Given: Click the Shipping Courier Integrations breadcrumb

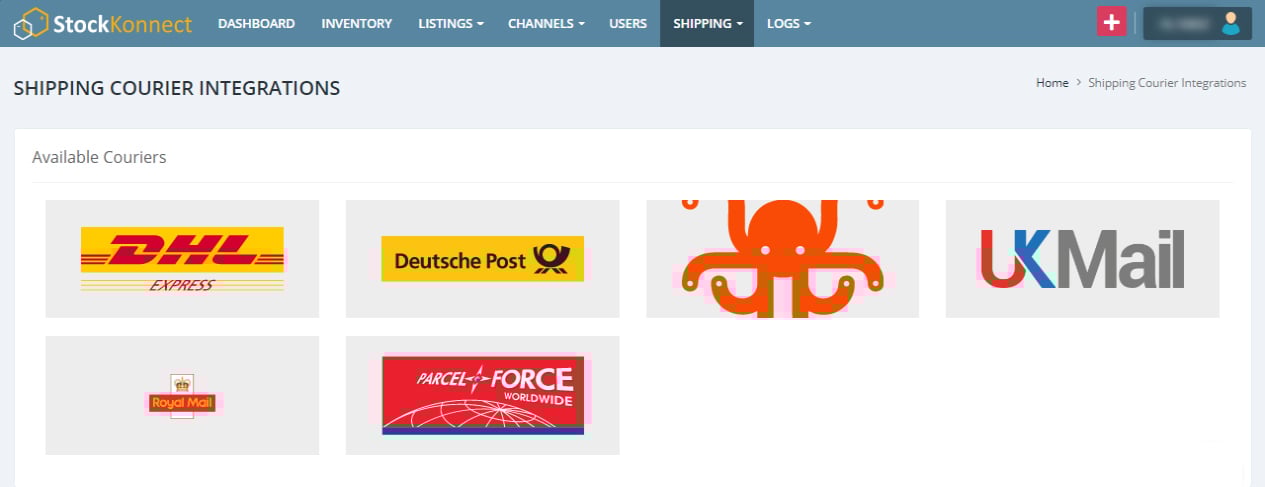Looking at the screenshot, I should (x=1167, y=83).
